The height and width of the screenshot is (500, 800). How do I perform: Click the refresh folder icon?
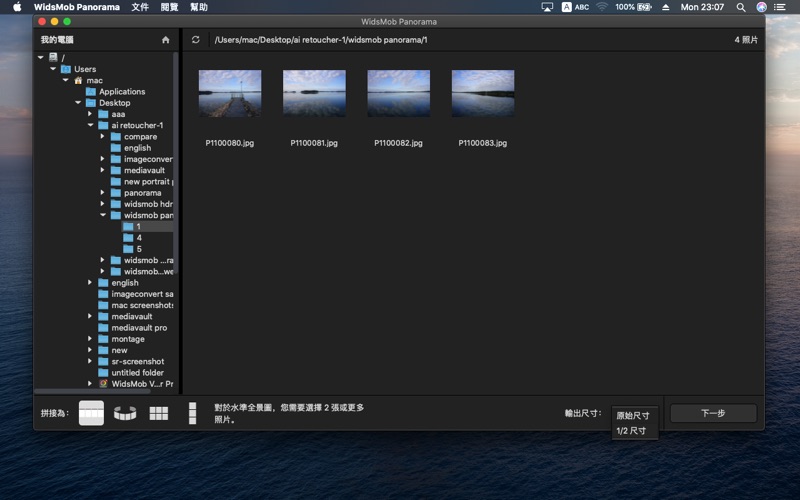pyautogui.click(x=196, y=40)
